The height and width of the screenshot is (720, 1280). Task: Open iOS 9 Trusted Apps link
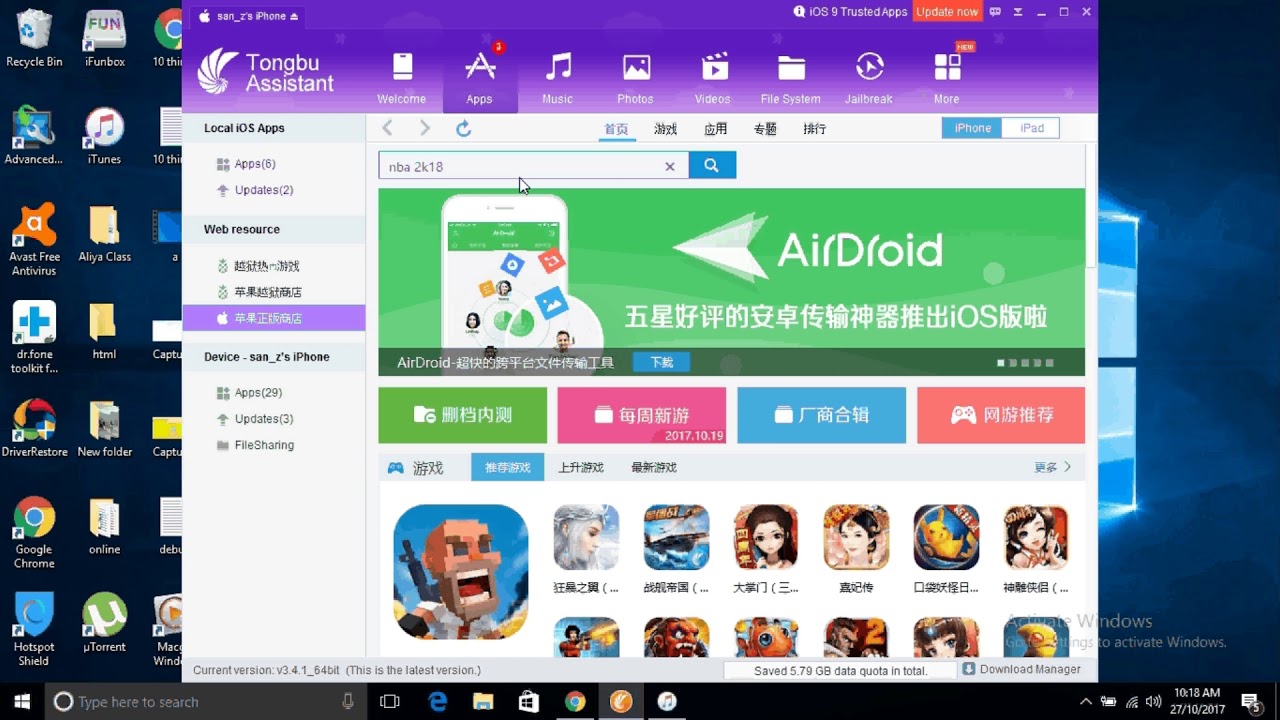[x=851, y=12]
